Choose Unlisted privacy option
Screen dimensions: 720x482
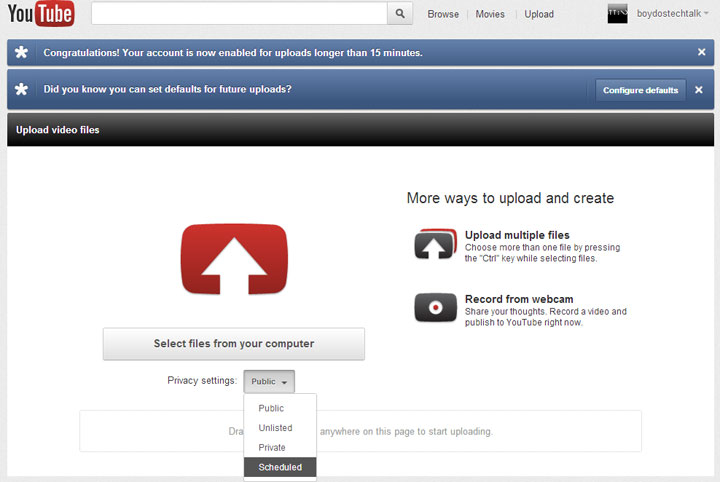coord(275,428)
